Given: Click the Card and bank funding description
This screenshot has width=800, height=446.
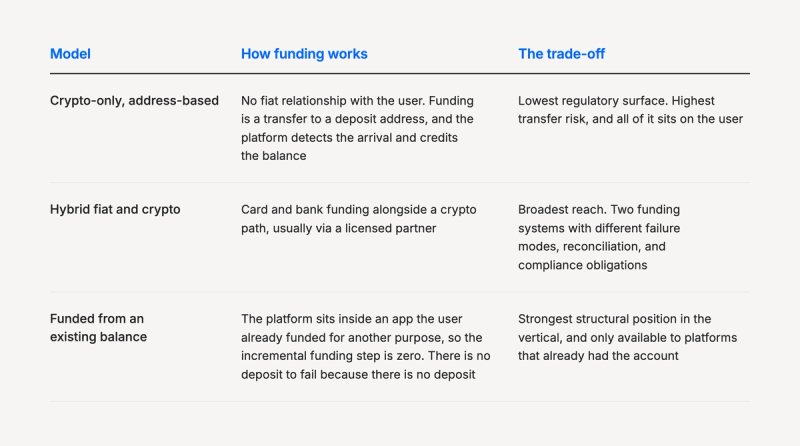Looking at the screenshot, I should (359, 219).
